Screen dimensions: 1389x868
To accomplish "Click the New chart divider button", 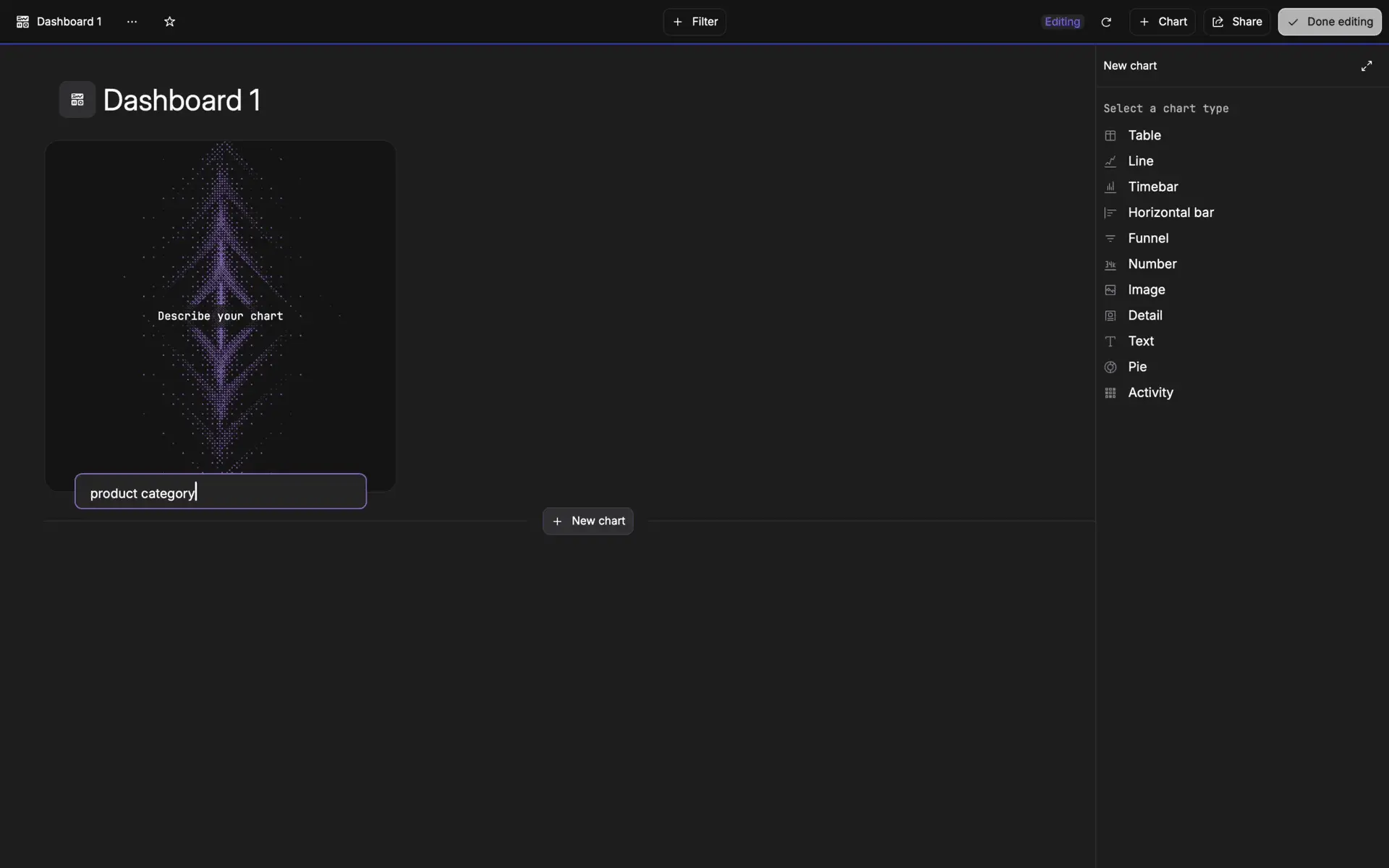I will pyautogui.click(x=587, y=521).
